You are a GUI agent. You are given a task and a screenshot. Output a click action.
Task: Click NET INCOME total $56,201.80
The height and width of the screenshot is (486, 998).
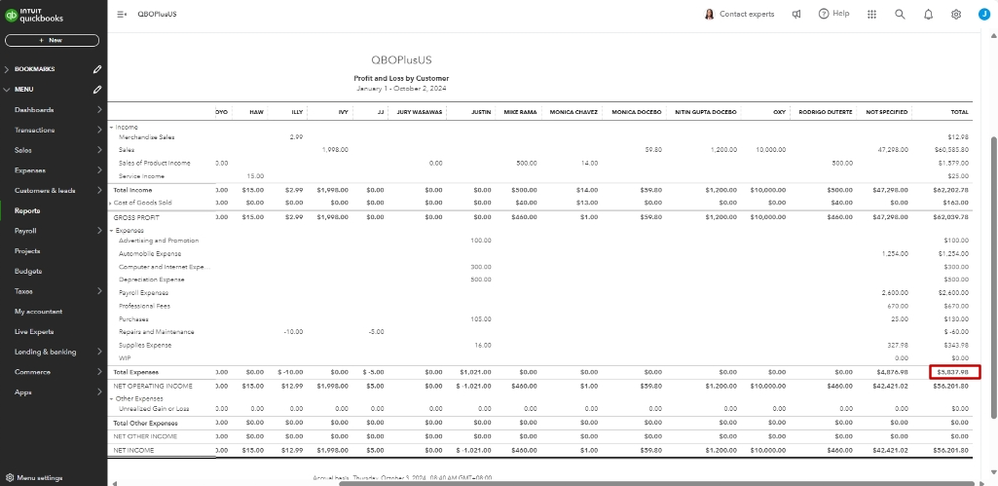click(953, 450)
